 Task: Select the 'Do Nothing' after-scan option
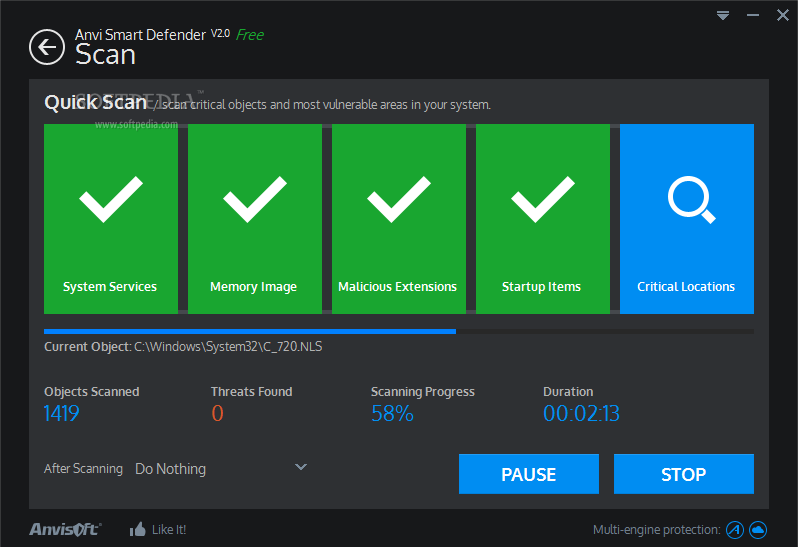170,469
